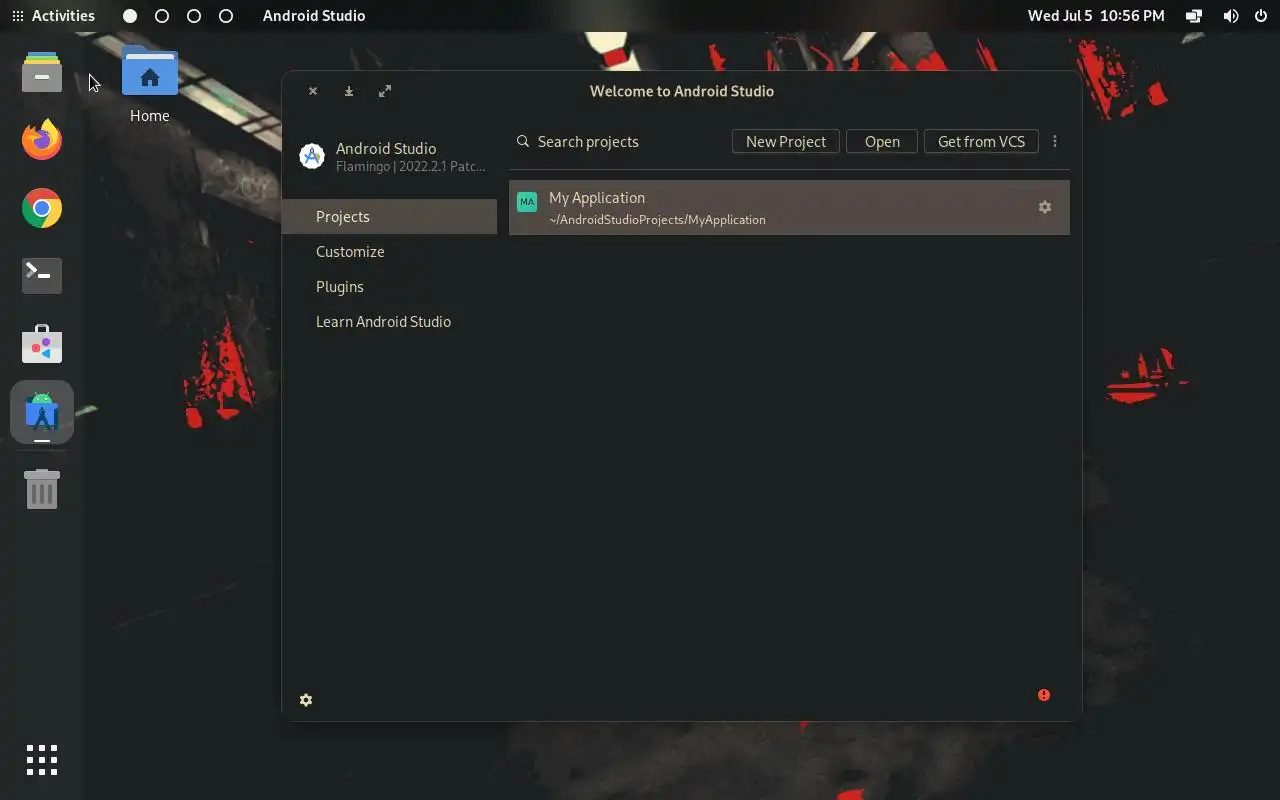The width and height of the screenshot is (1280, 800).
Task: Open the Home folder desktop icon
Action: (150, 84)
